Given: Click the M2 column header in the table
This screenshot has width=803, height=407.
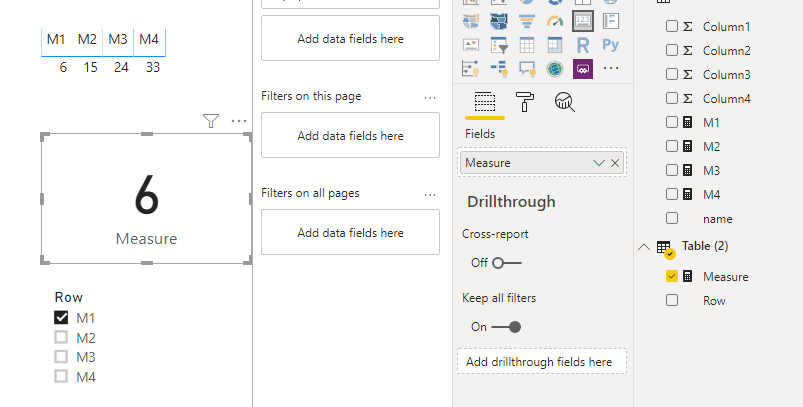Looking at the screenshot, I should [87, 39].
